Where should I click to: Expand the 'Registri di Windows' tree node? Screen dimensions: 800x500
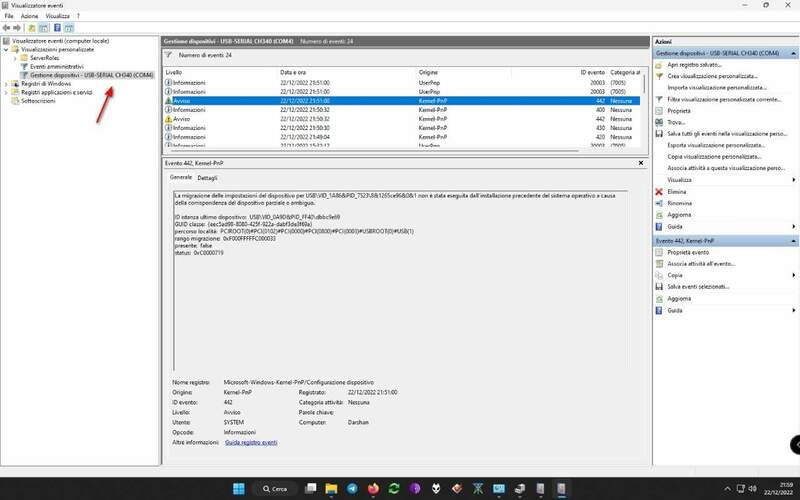pos(6,83)
